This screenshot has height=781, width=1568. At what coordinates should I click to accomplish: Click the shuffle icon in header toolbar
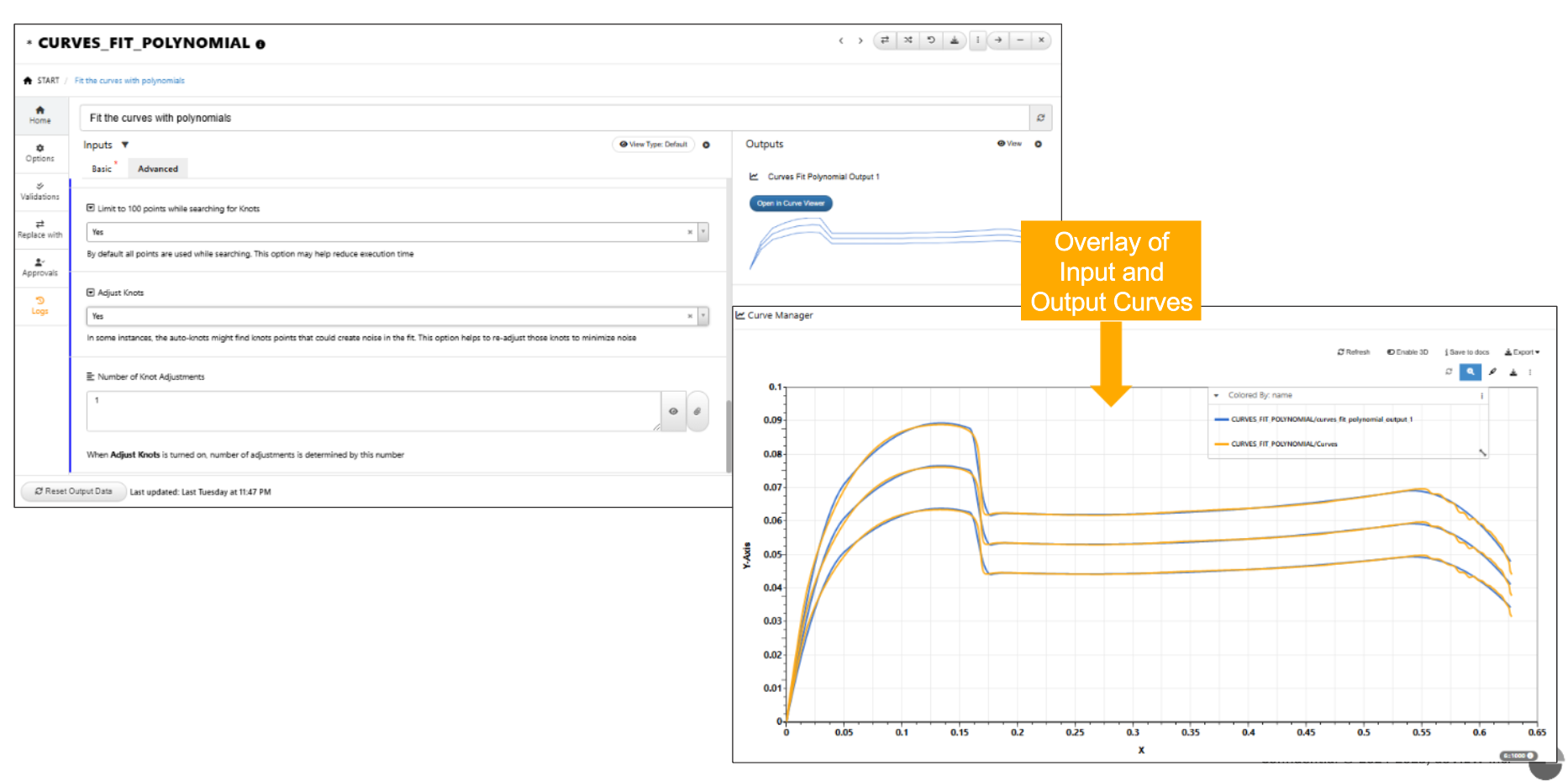[x=908, y=40]
